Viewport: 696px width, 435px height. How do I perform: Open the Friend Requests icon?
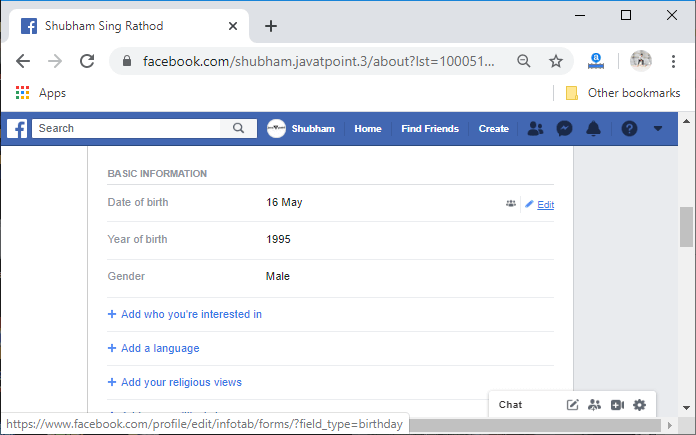[535, 129]
